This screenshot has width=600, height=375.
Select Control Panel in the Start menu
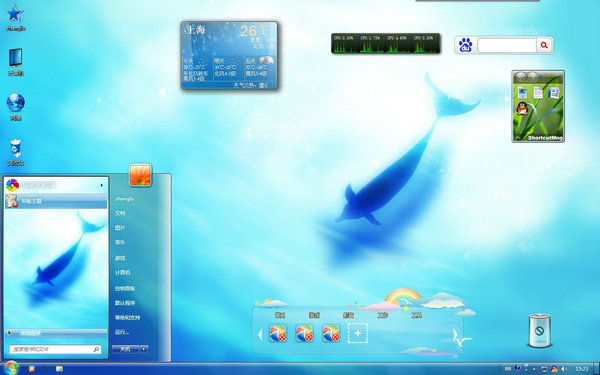tap(125, 289)
